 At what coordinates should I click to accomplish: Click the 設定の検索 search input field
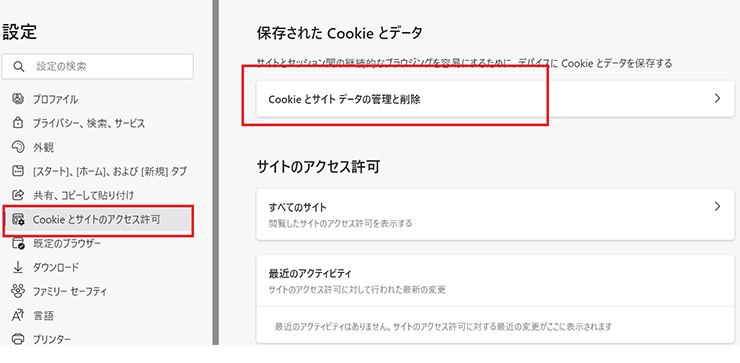[98, 67]
